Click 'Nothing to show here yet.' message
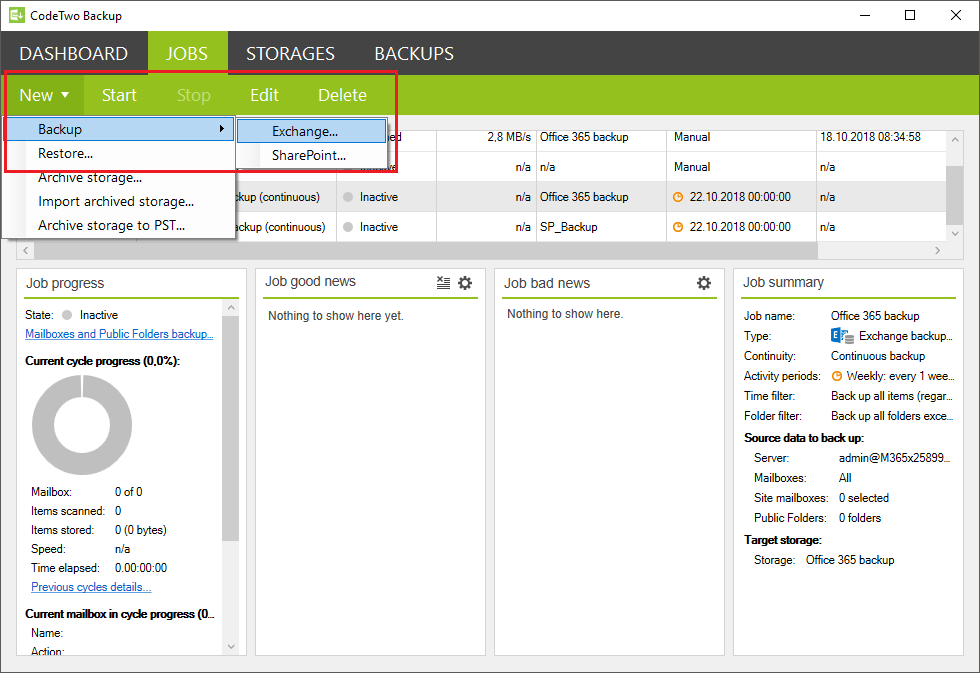Viewport: 980px width, 673px height. click(336, 316)
